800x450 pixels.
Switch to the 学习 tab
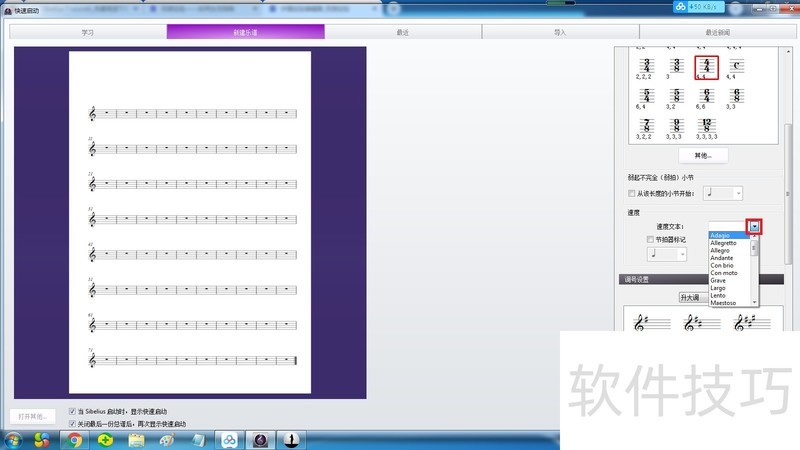88,32
